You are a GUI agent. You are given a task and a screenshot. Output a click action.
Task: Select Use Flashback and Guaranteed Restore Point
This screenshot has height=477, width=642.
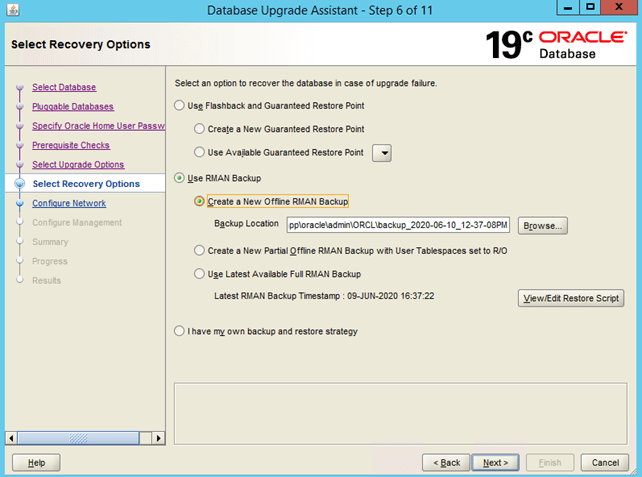point(180,106)
